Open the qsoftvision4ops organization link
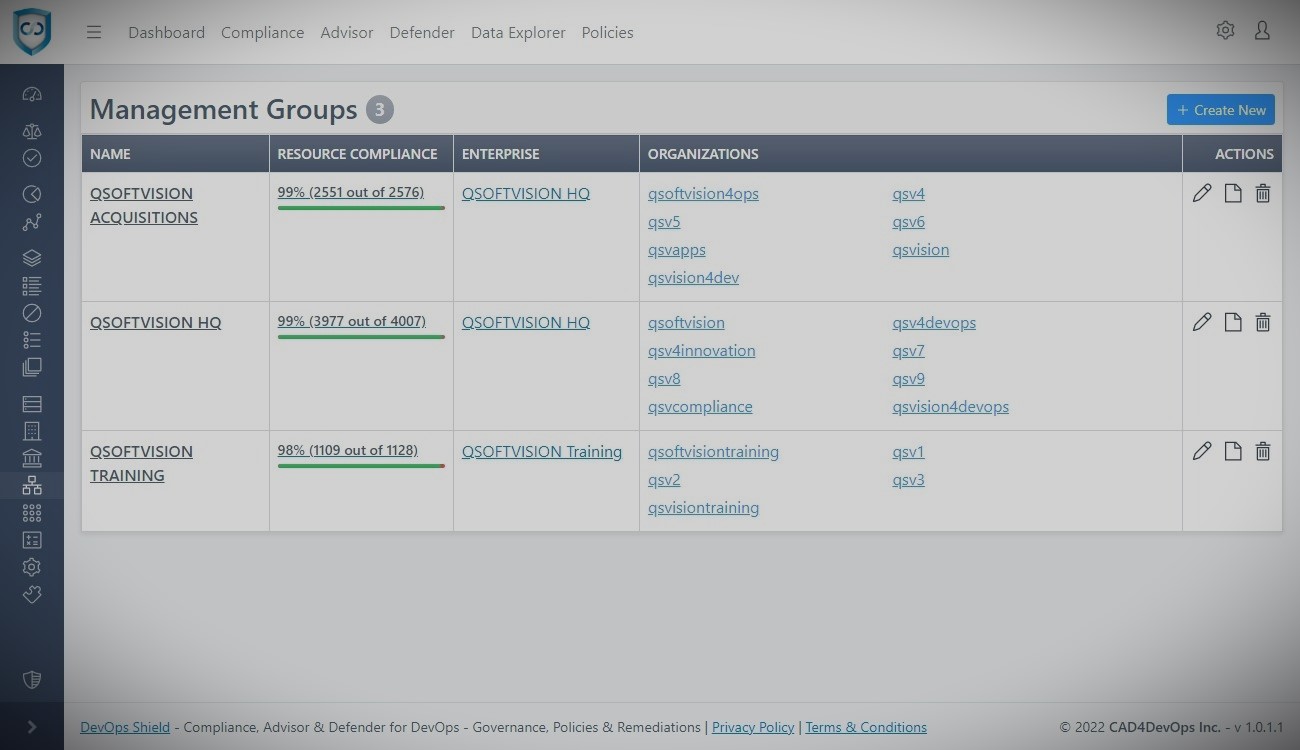 703,194
